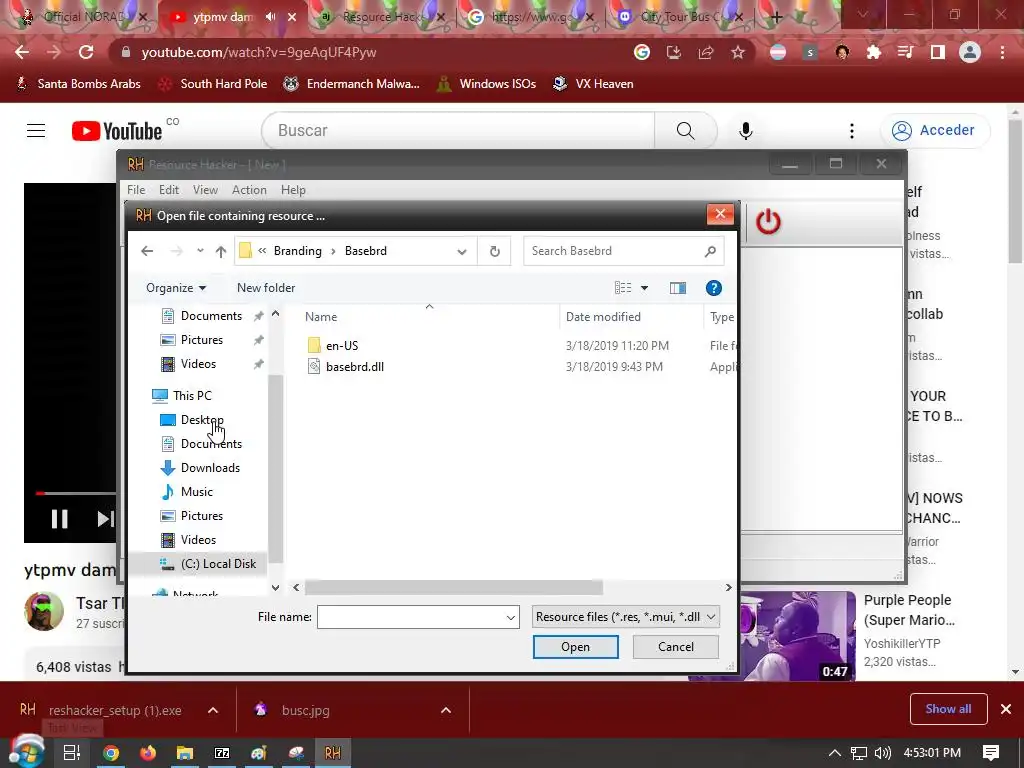The height and width of the screenshot is (768, 1024).
Task: Open Windows ISOs bookmark
Action: coord(486,84)
